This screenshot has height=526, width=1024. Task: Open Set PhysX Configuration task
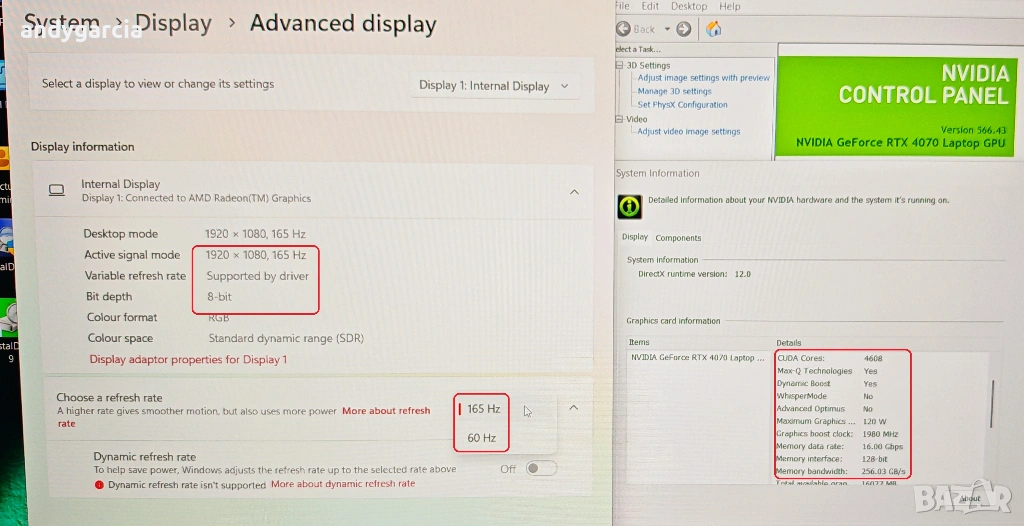[682, 105]
